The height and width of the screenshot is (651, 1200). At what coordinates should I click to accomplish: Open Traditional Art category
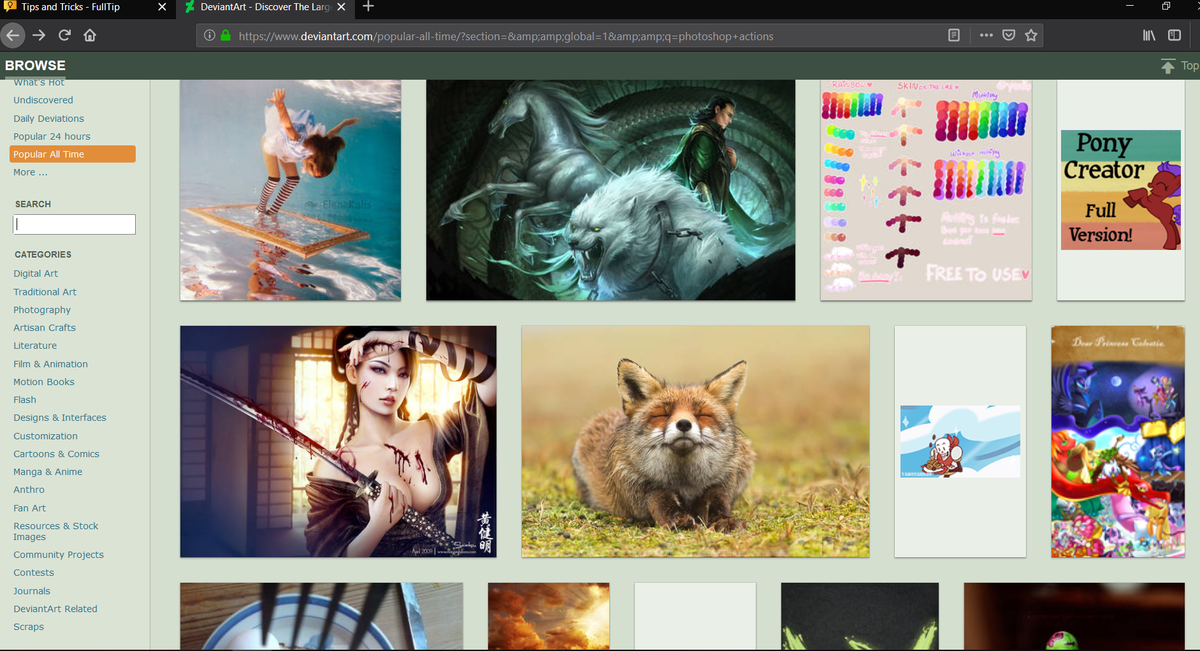[45, 292]
